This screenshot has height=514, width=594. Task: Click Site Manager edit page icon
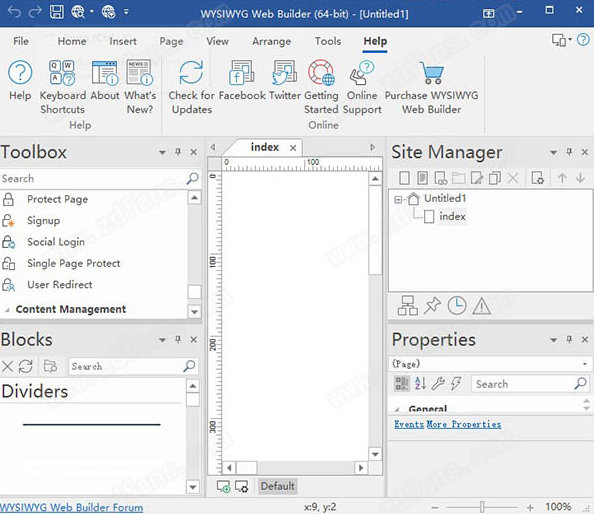click(477, 178)
